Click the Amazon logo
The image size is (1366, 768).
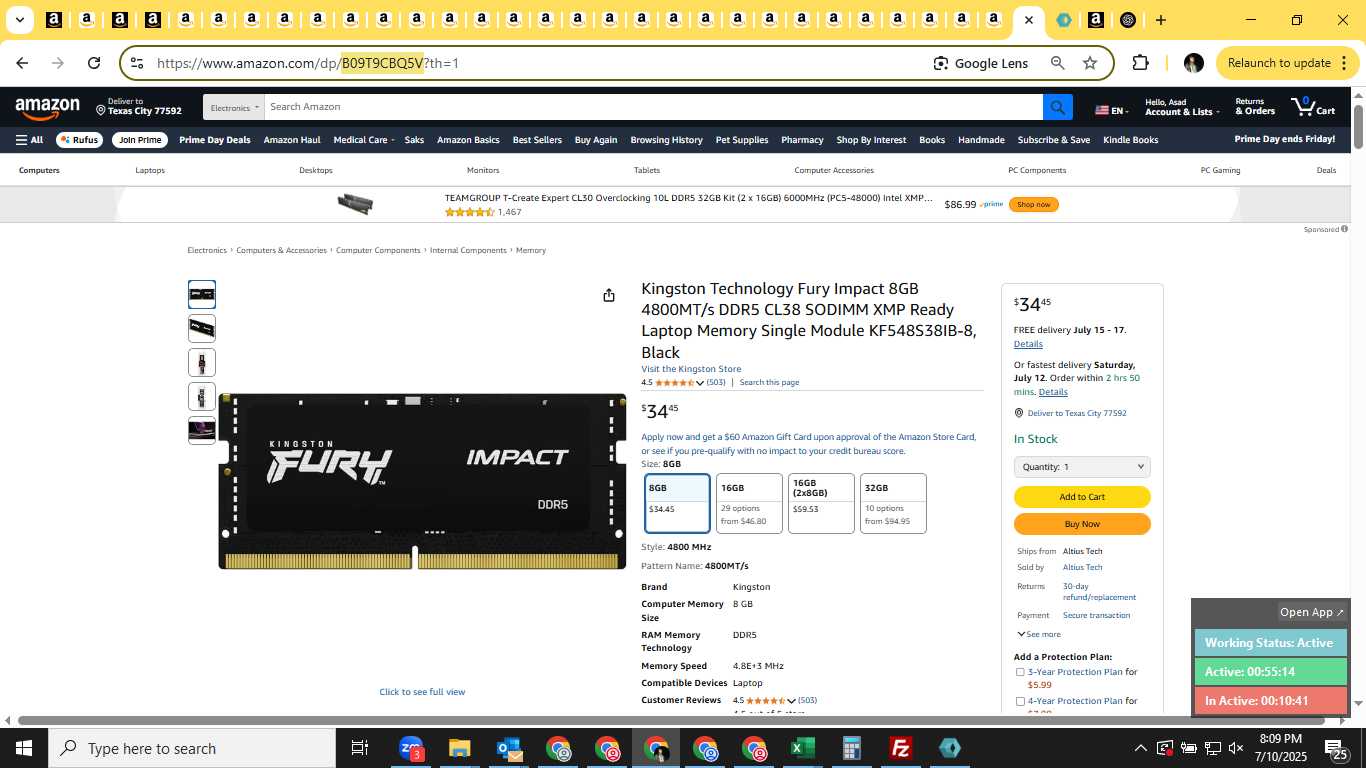47,107
